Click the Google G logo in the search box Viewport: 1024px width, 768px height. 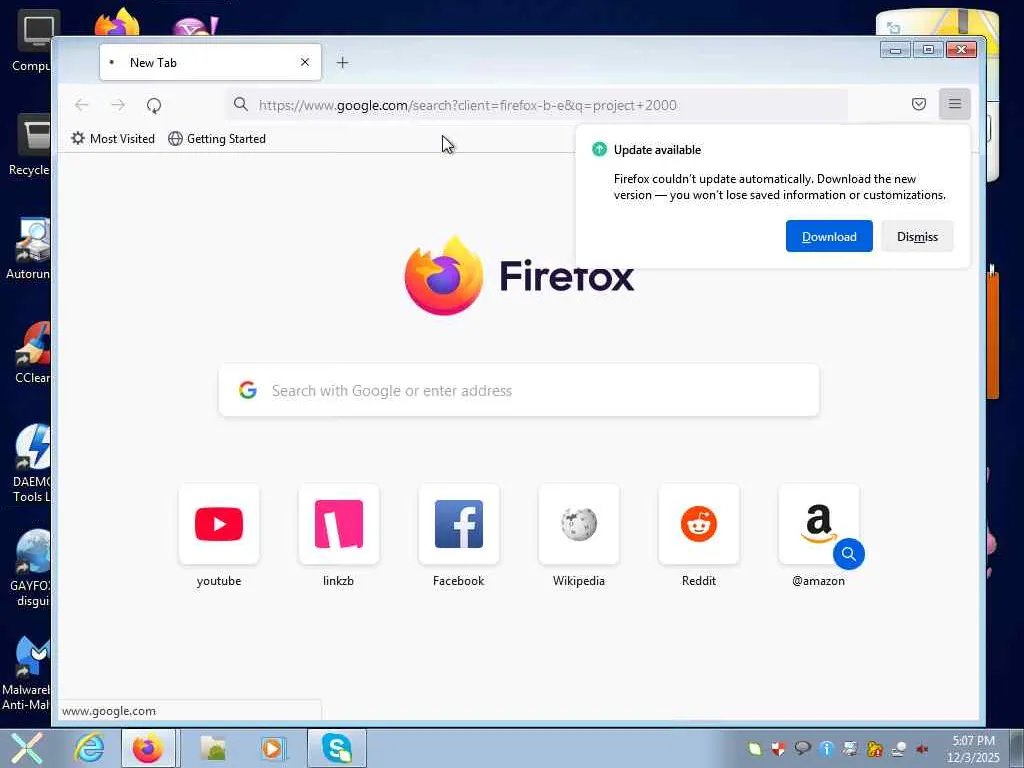248,390
